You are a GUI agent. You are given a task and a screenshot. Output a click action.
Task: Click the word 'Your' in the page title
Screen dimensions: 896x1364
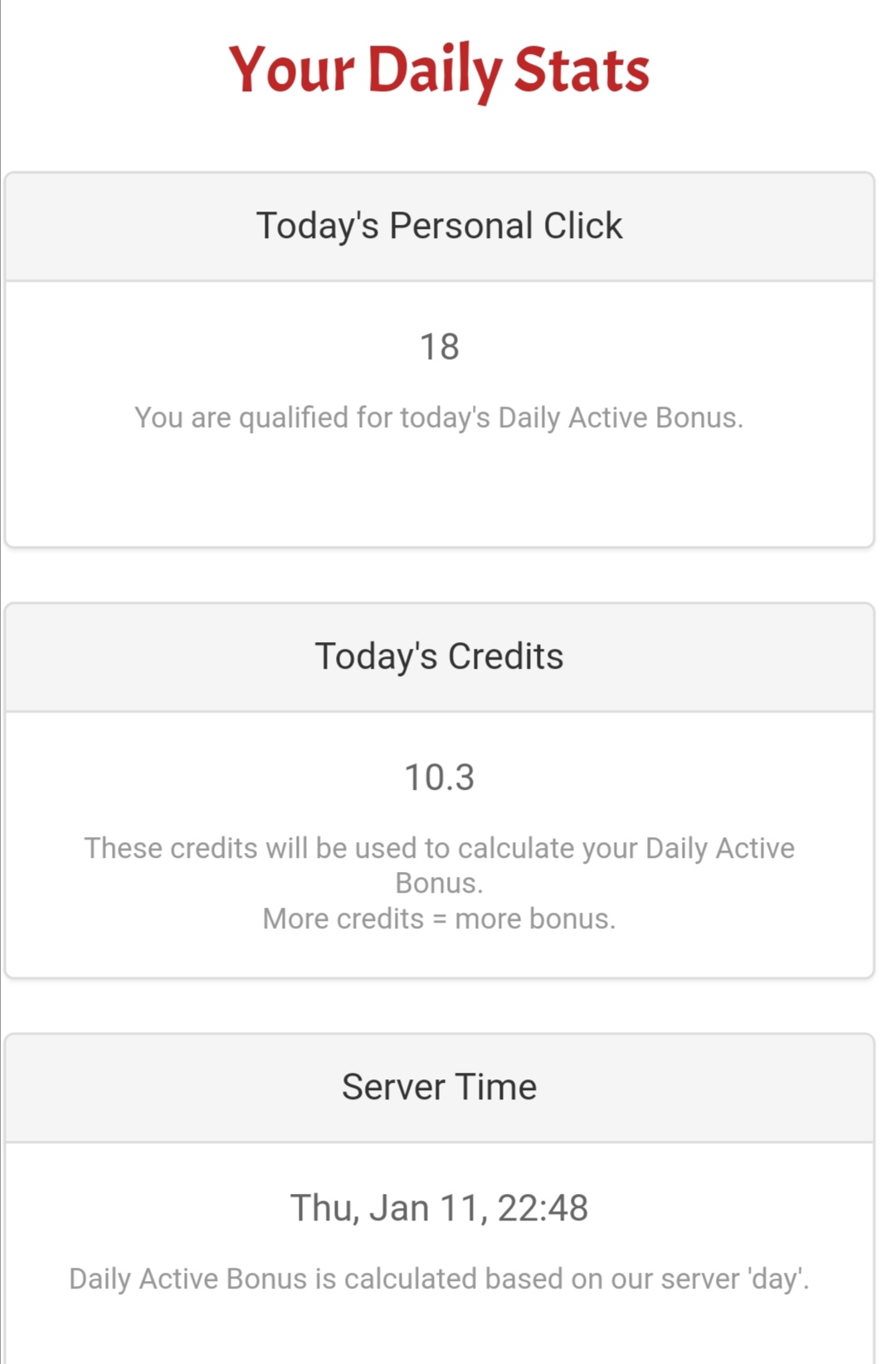(291, 70)
